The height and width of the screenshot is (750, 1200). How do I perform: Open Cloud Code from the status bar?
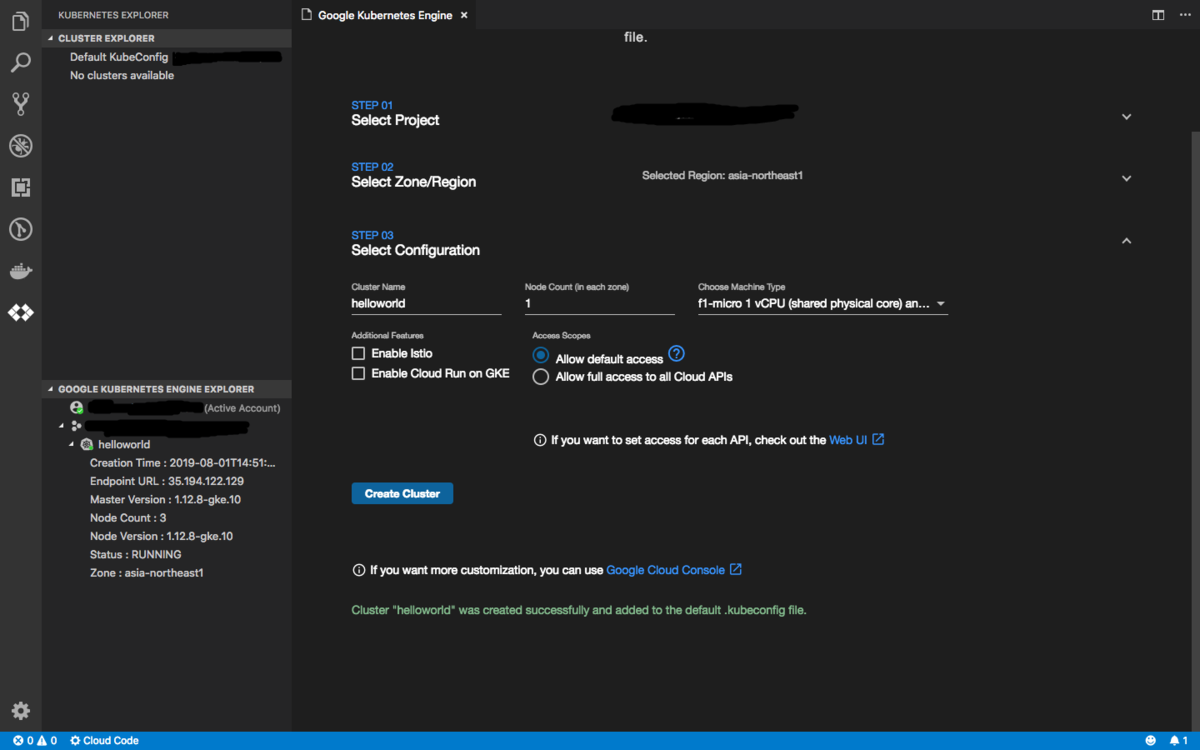coord(103,740)
